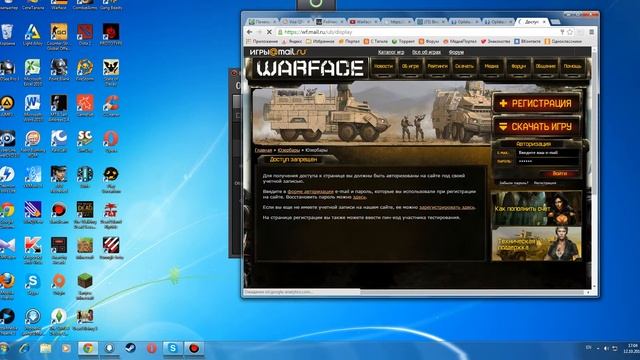Open the Забыли пароль link
The height and width of the screenshot is (360, 640).
point(513,183)
